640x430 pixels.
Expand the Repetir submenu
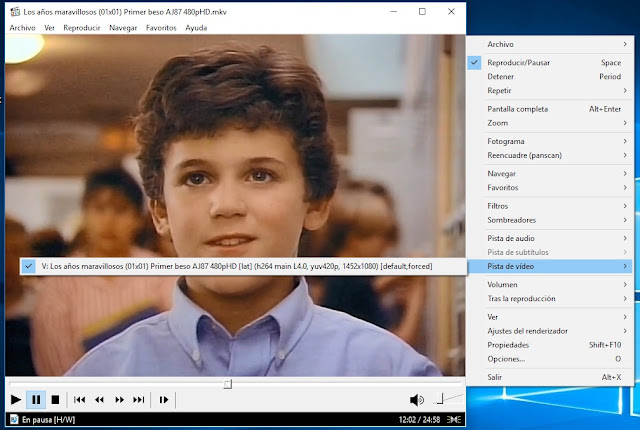[x=550, y=91]
